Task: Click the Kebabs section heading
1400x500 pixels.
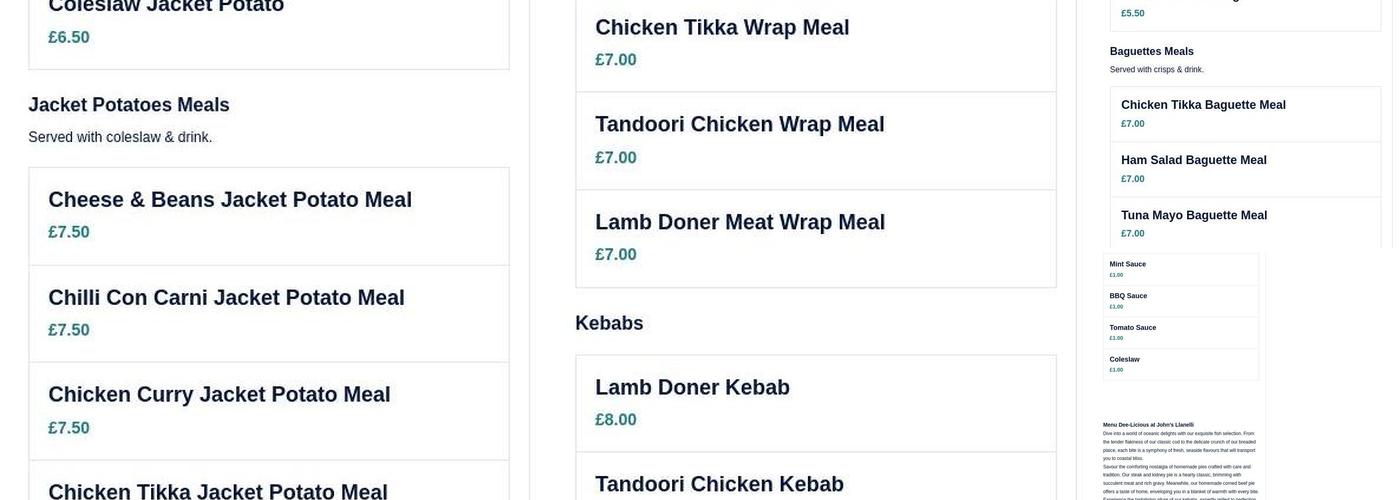Action: [609, 323]
